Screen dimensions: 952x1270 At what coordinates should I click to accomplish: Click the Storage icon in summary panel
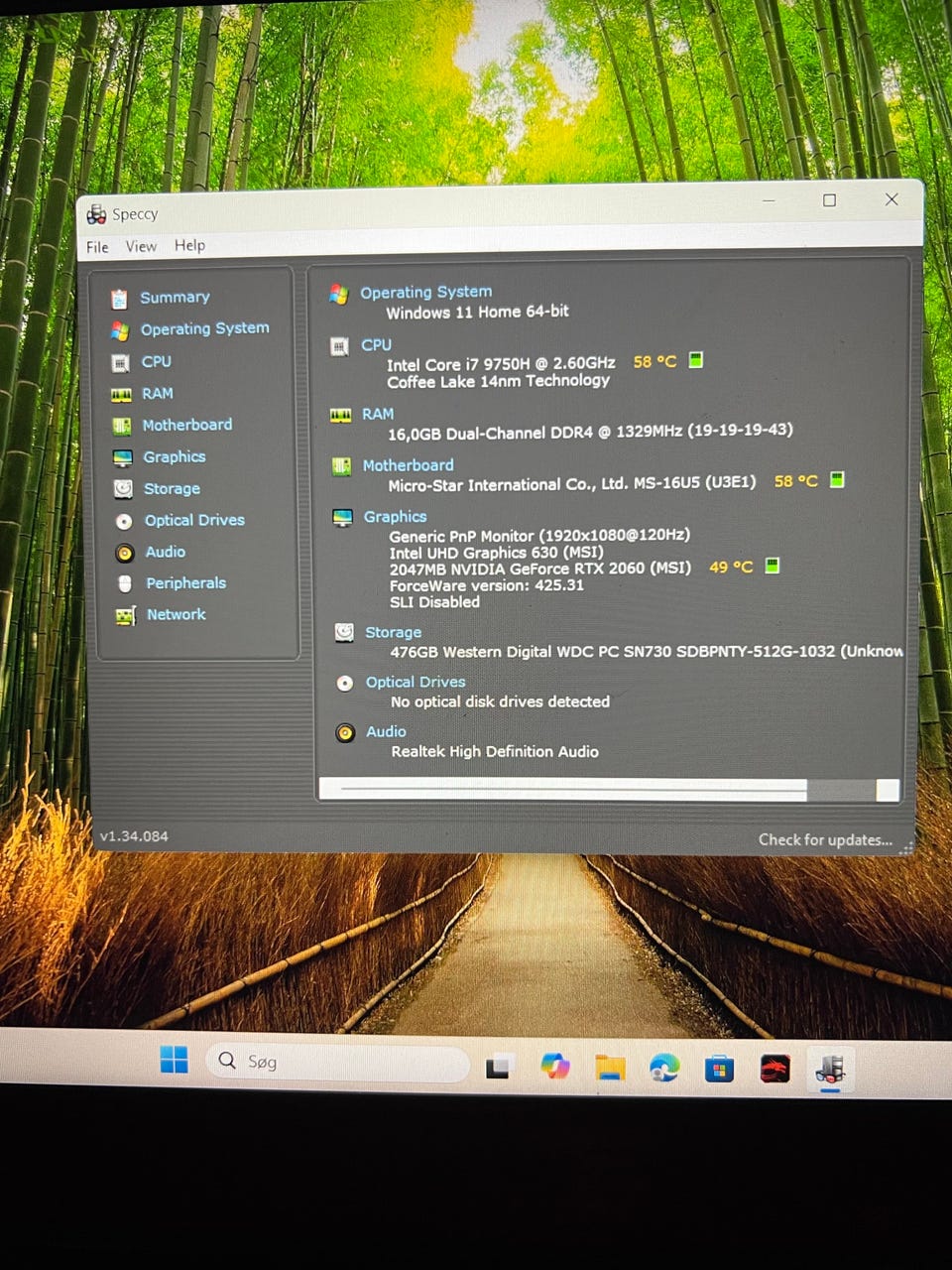coord(344,632)
